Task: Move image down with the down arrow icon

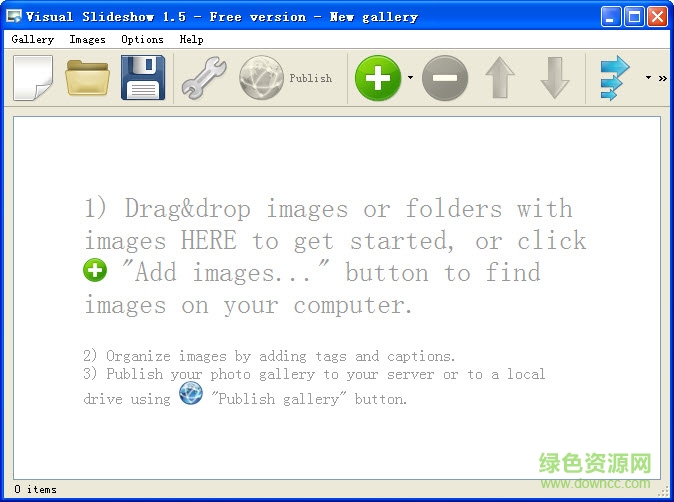Action: coord(554,78)
